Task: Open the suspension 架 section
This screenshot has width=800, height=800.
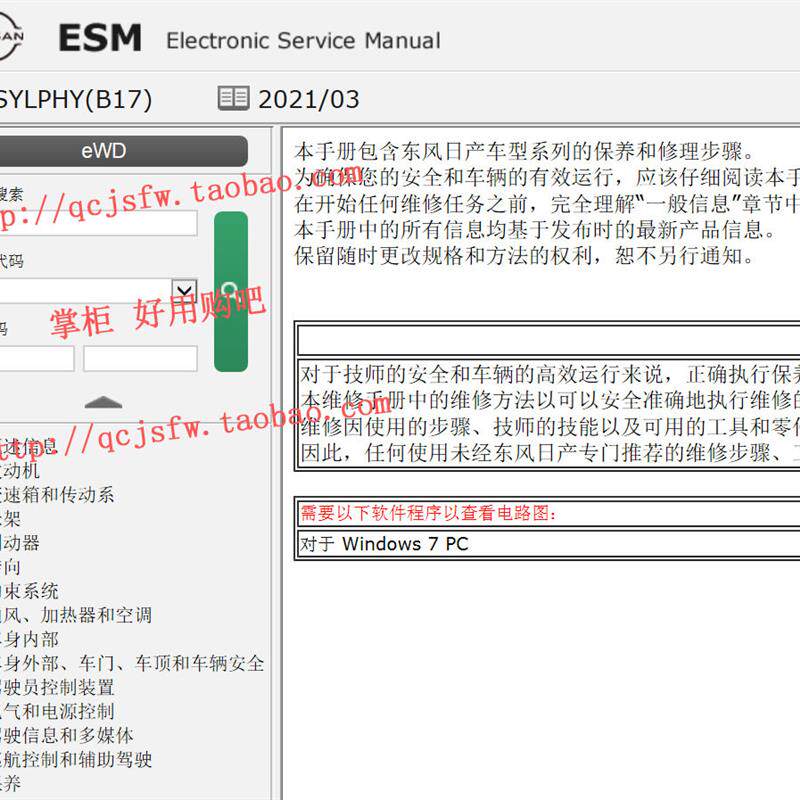Action: (10, 519)
